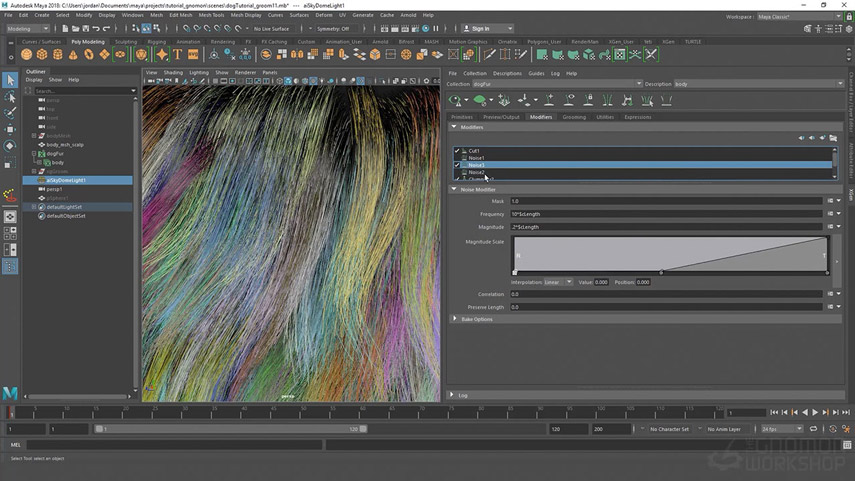Click XGen add guide plus icon
This screenshot has height=481, width=855.
tap(549, 100)
